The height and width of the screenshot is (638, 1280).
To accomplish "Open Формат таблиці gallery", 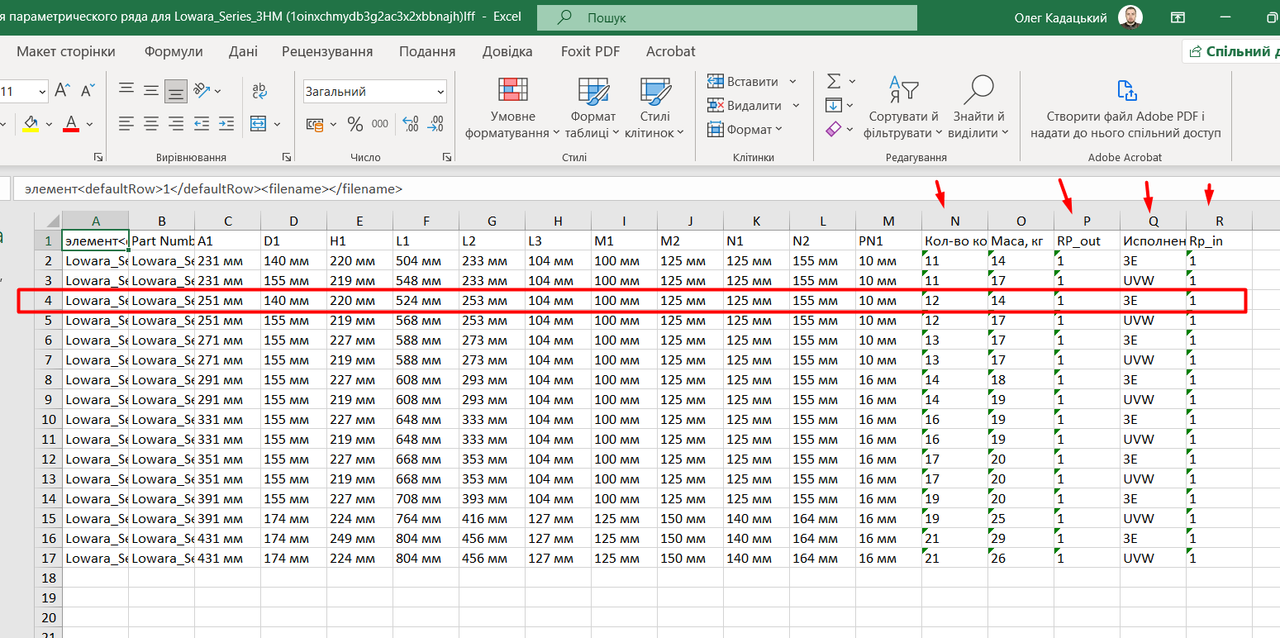I will pyautogui.click(x=593, y=108).
